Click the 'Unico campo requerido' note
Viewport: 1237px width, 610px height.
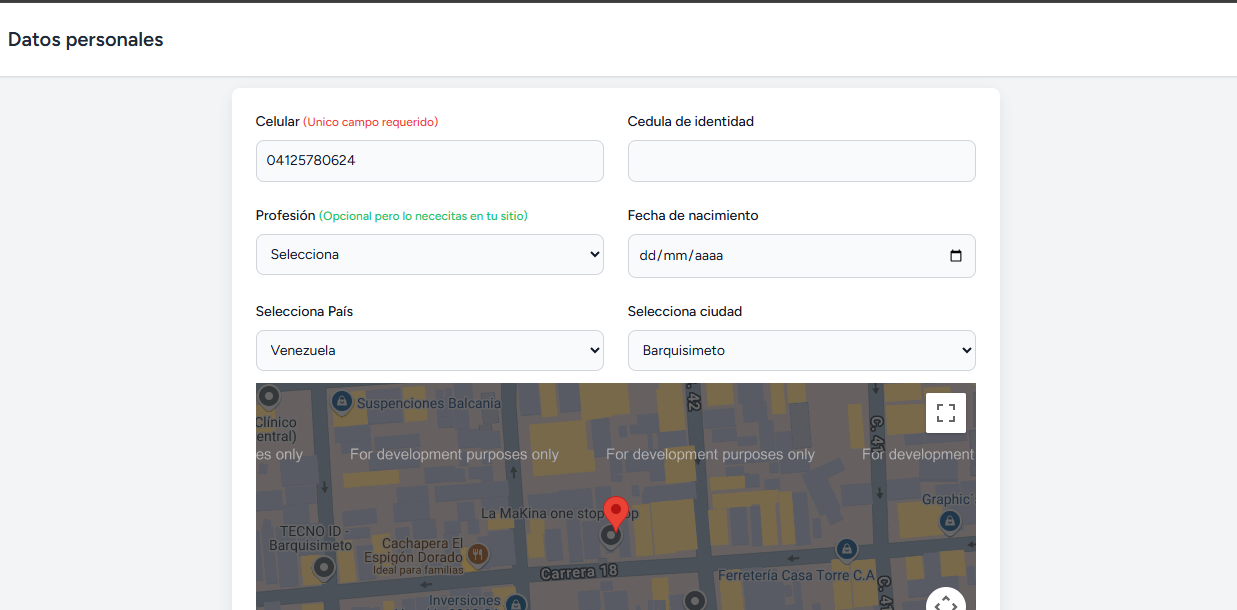371,122
